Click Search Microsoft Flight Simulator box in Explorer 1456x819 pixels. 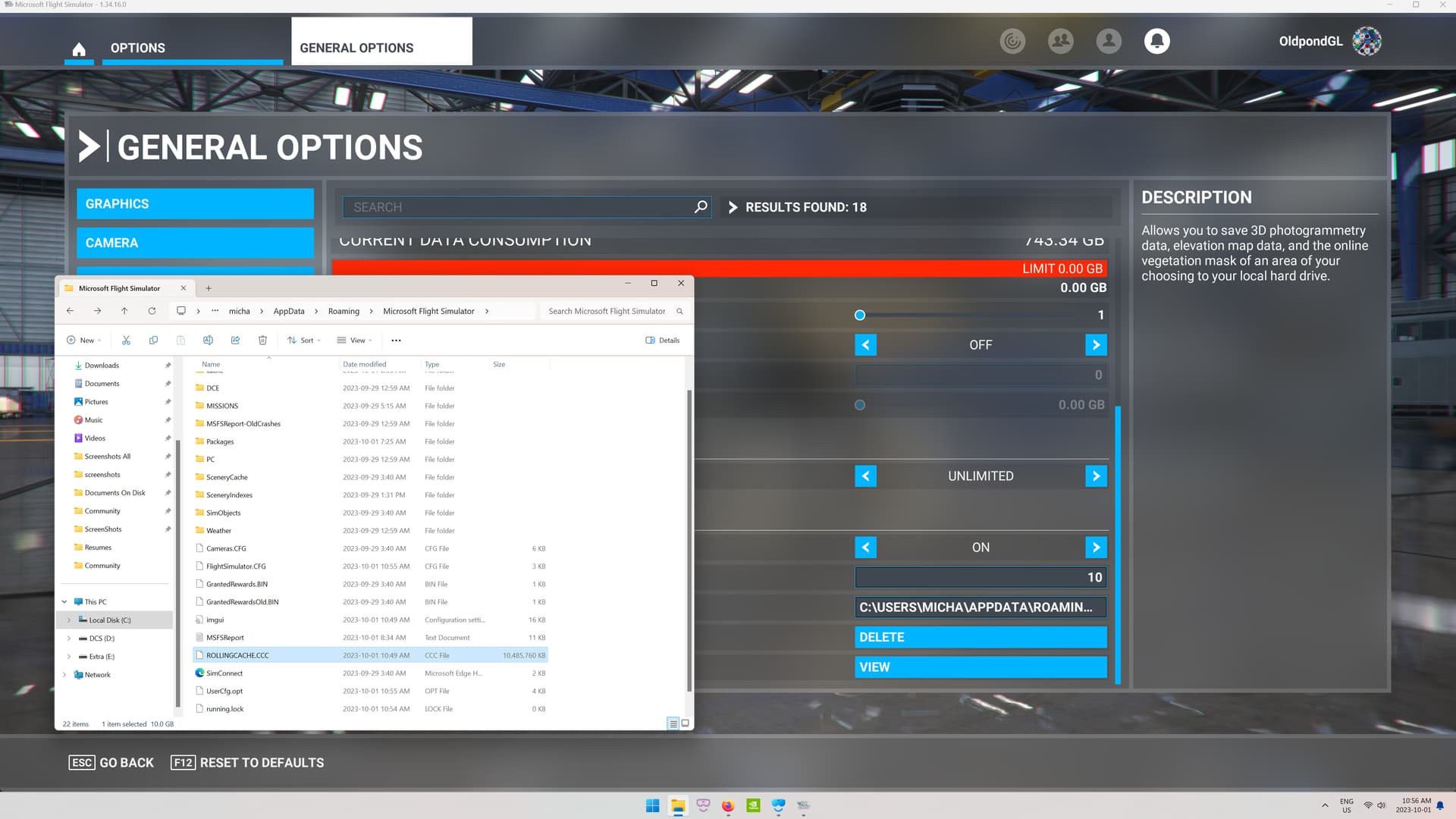click(615, 311)
